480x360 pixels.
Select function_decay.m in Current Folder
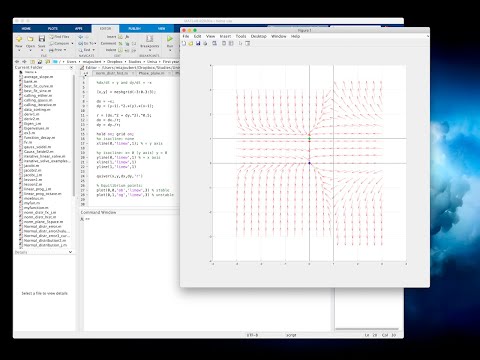39,137
